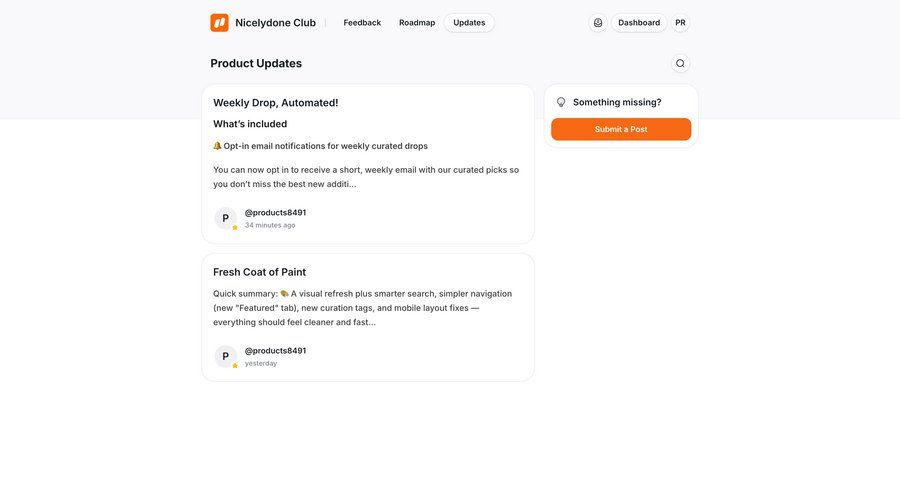900x484 pixels.
Task: Click the bell emoji in Weekly Drop post
Action: 217,146
